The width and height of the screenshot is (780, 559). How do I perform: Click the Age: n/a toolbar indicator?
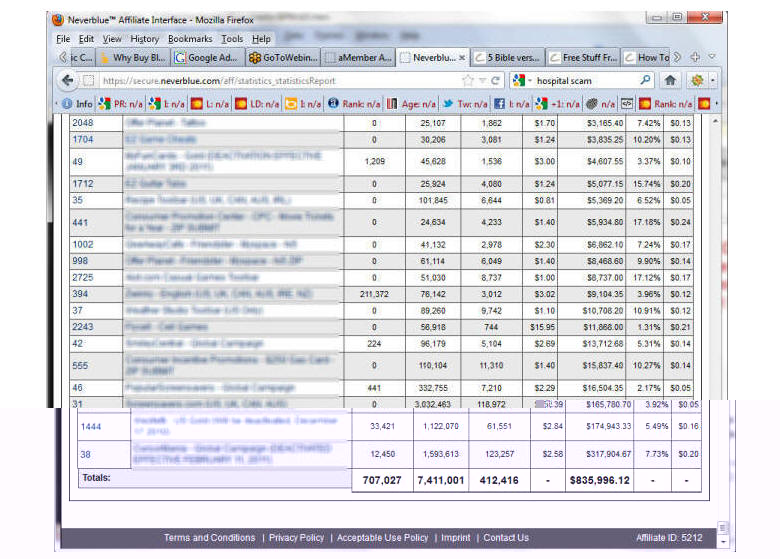[x=414, y=103]
